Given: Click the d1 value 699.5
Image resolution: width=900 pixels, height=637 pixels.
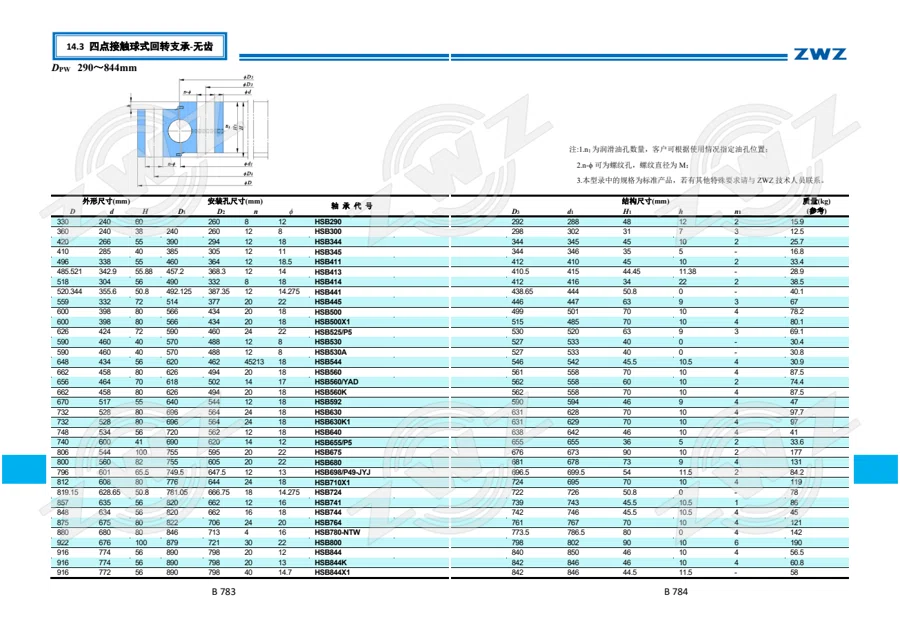Looking at the screenshot, I should 576,472.
